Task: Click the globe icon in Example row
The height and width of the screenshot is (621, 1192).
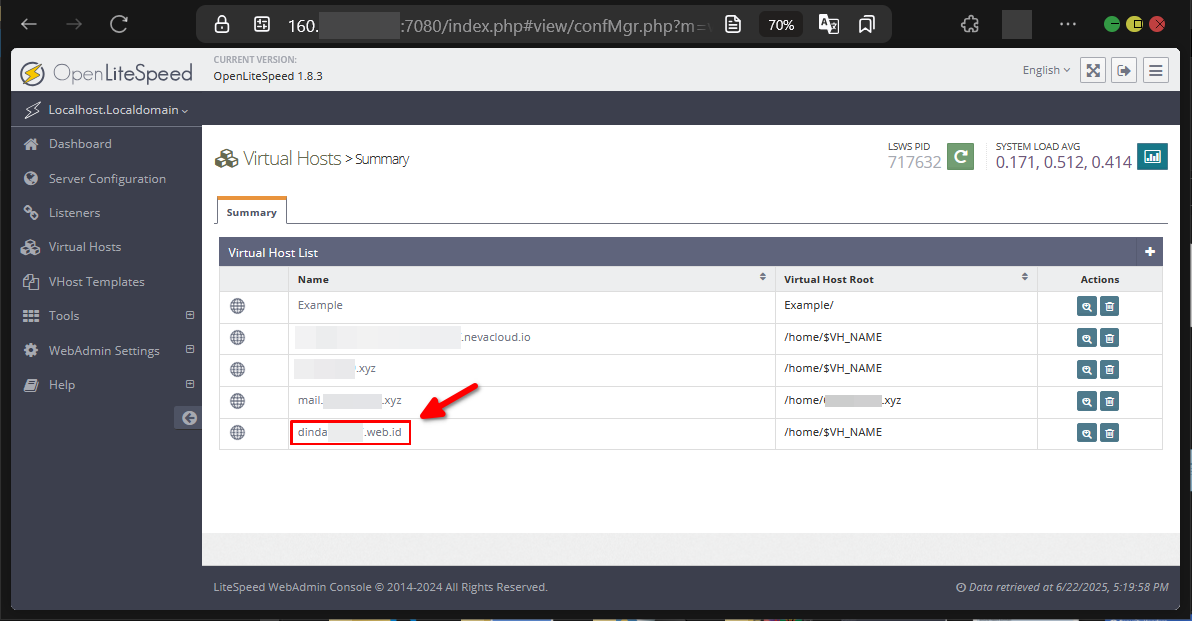Action: click(x=237, y=306)
